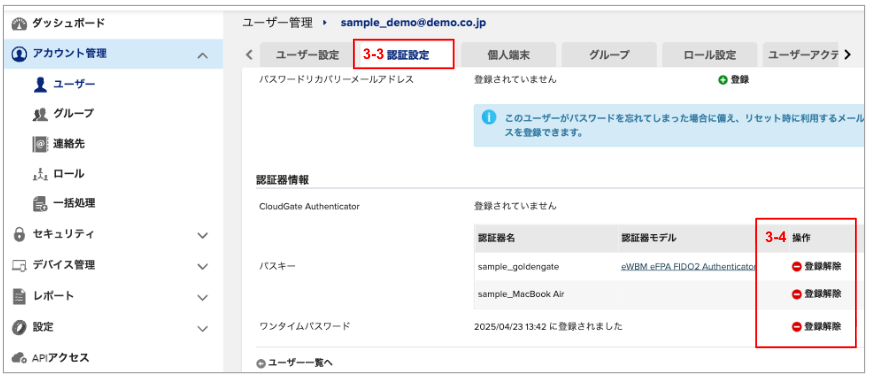Collapse the アカウント管理 section chevron
The width and height of the screenshot is (871, 380).
(x=203, y=55)
